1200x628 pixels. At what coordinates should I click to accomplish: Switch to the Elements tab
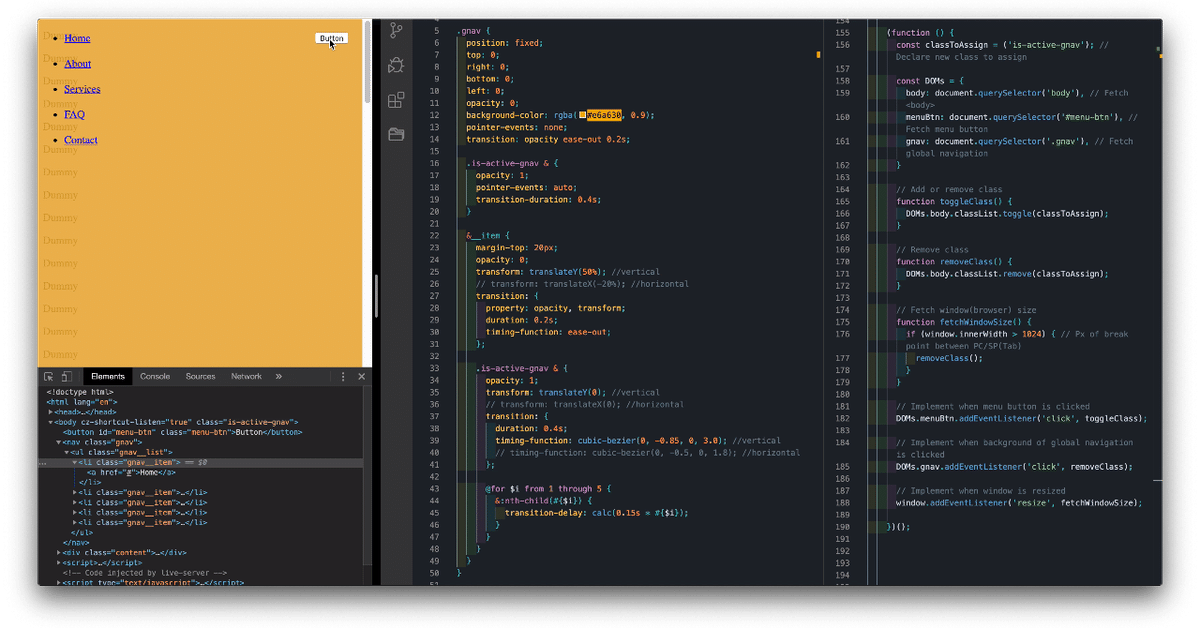[x=107, y=377]
